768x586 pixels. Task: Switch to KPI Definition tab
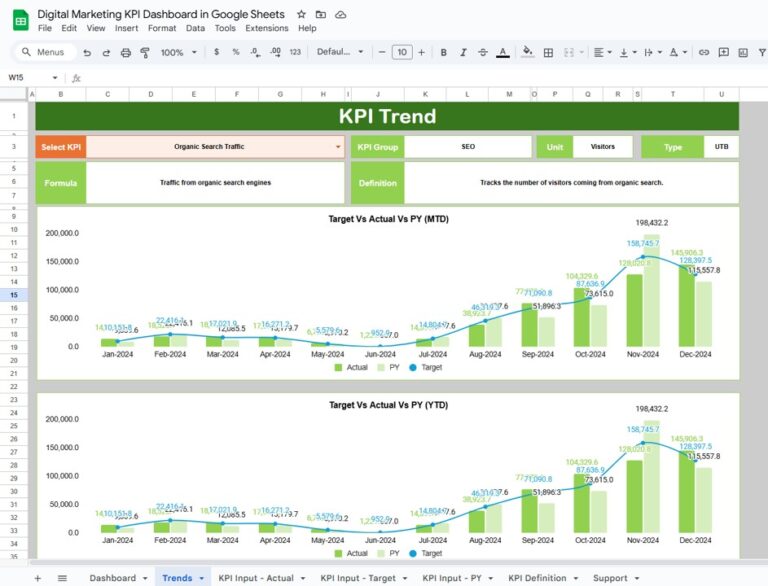pyautogui.click(x=537, y=578)
